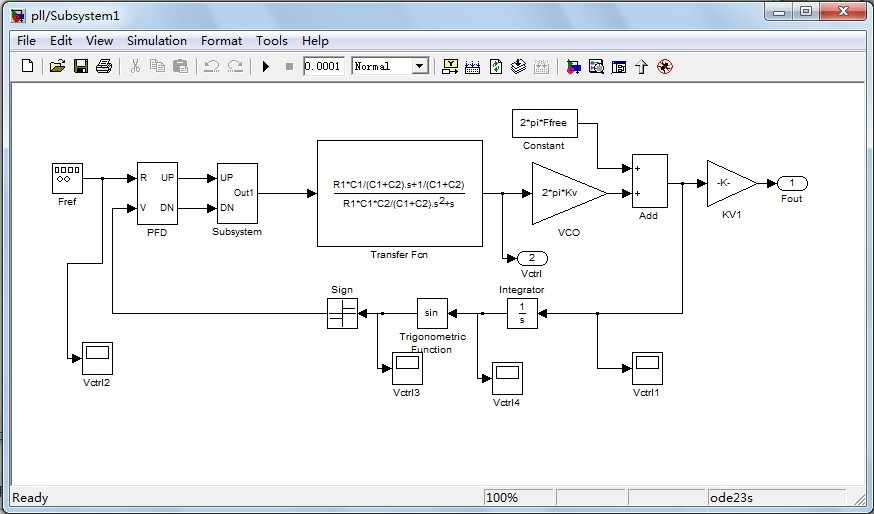Expand the Normal simulation mode dropdown

tap(420, 66)
